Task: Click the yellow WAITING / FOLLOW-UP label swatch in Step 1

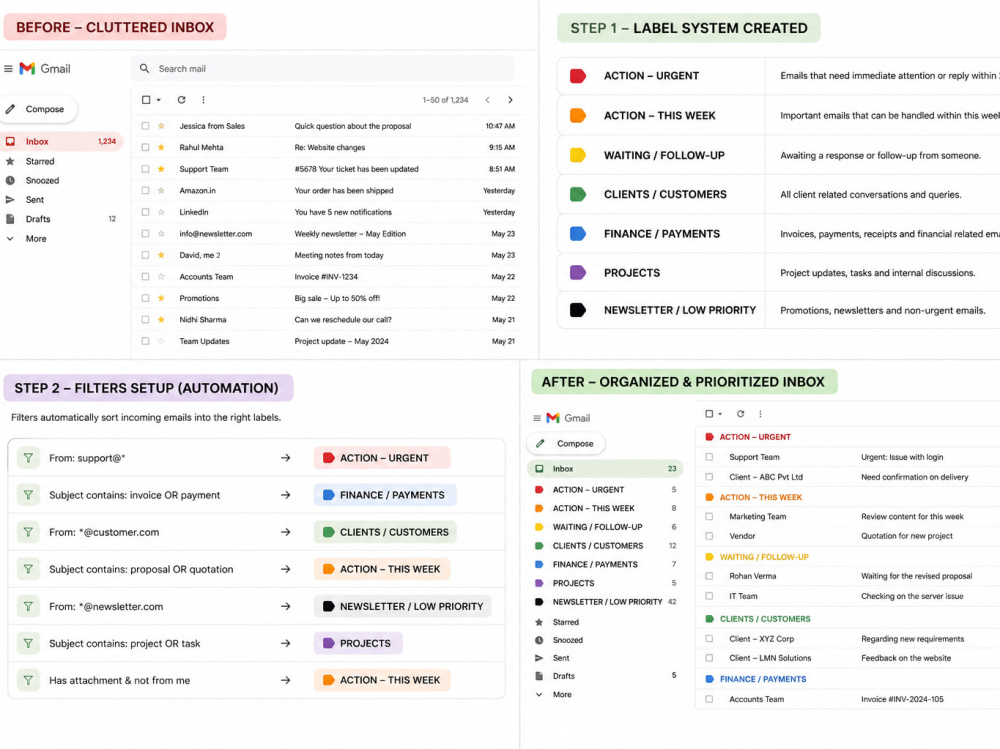Action: 578,155
